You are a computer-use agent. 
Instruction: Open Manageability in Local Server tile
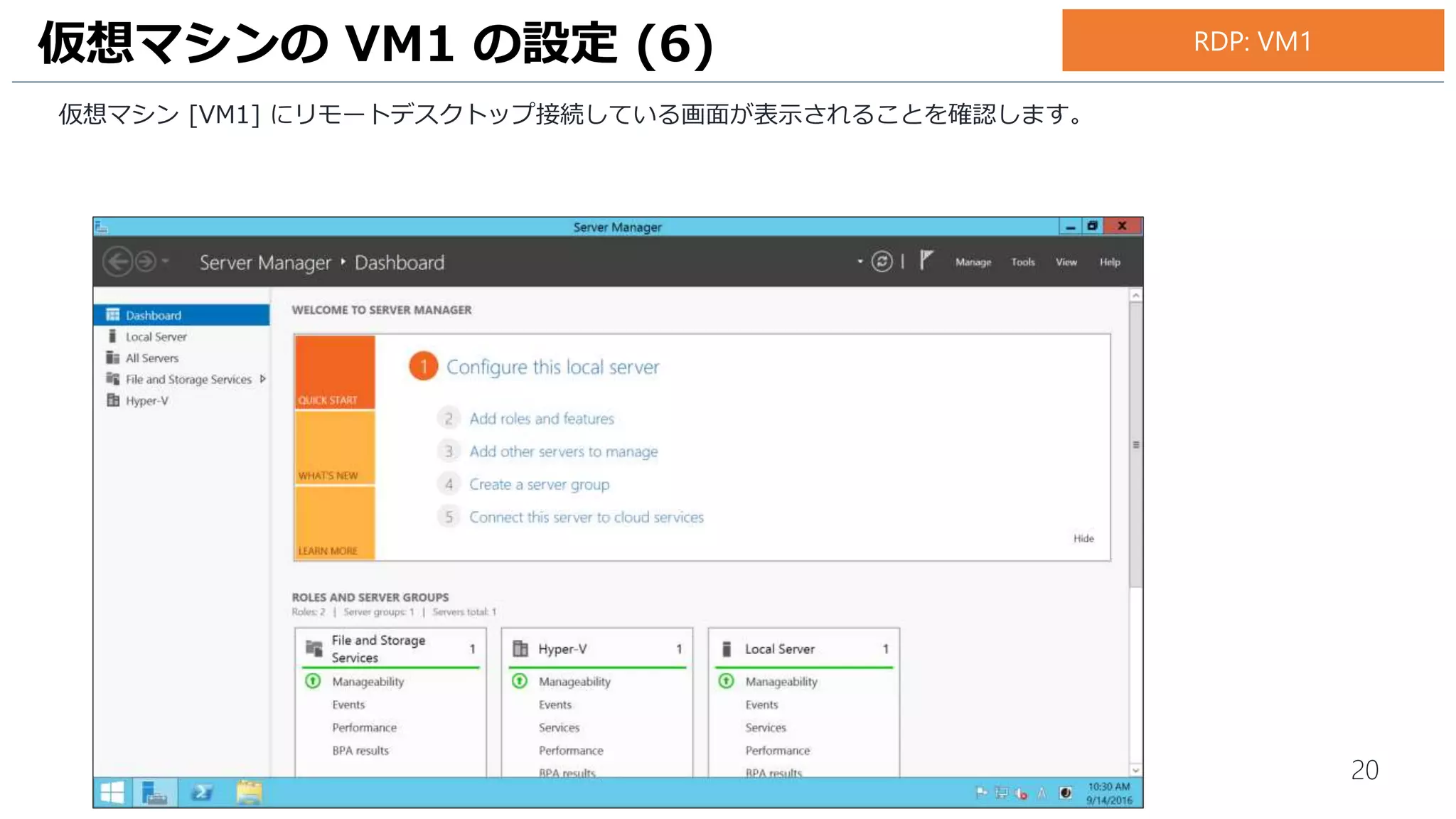[781, 681]
